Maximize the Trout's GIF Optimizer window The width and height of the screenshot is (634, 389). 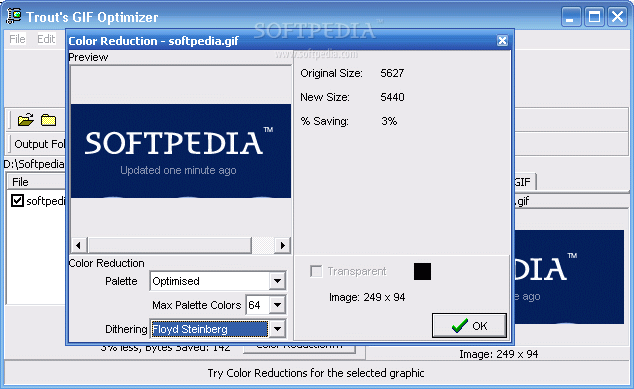pos(594,17)
